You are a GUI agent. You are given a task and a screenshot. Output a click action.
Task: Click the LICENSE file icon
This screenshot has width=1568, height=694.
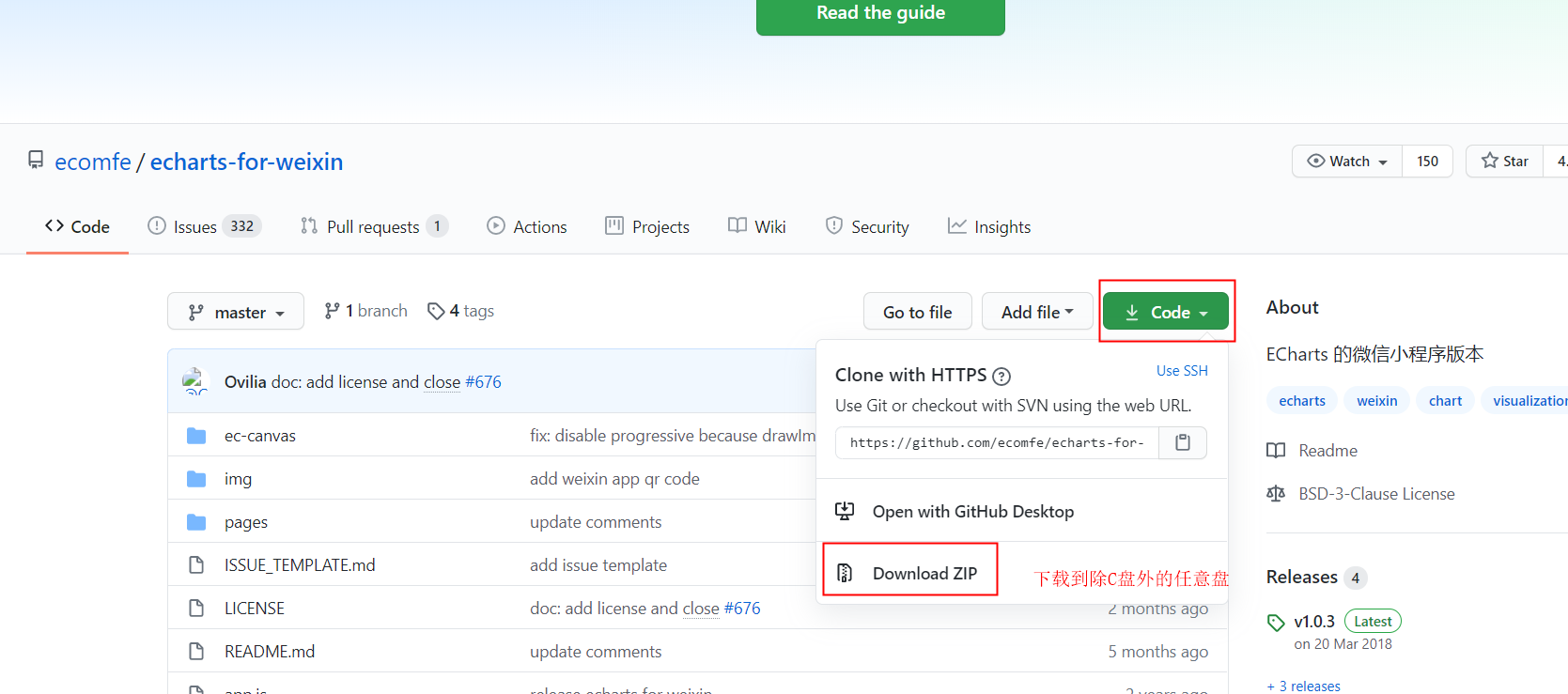click(196, 609)
